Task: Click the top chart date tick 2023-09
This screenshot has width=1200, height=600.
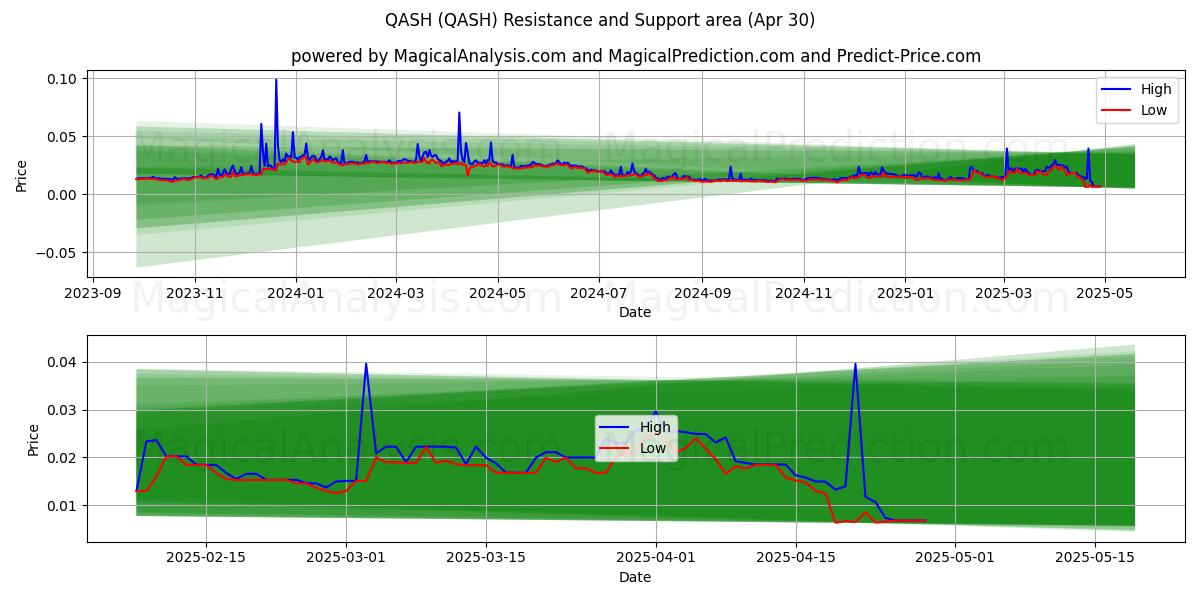Action: tap(93, 294)
